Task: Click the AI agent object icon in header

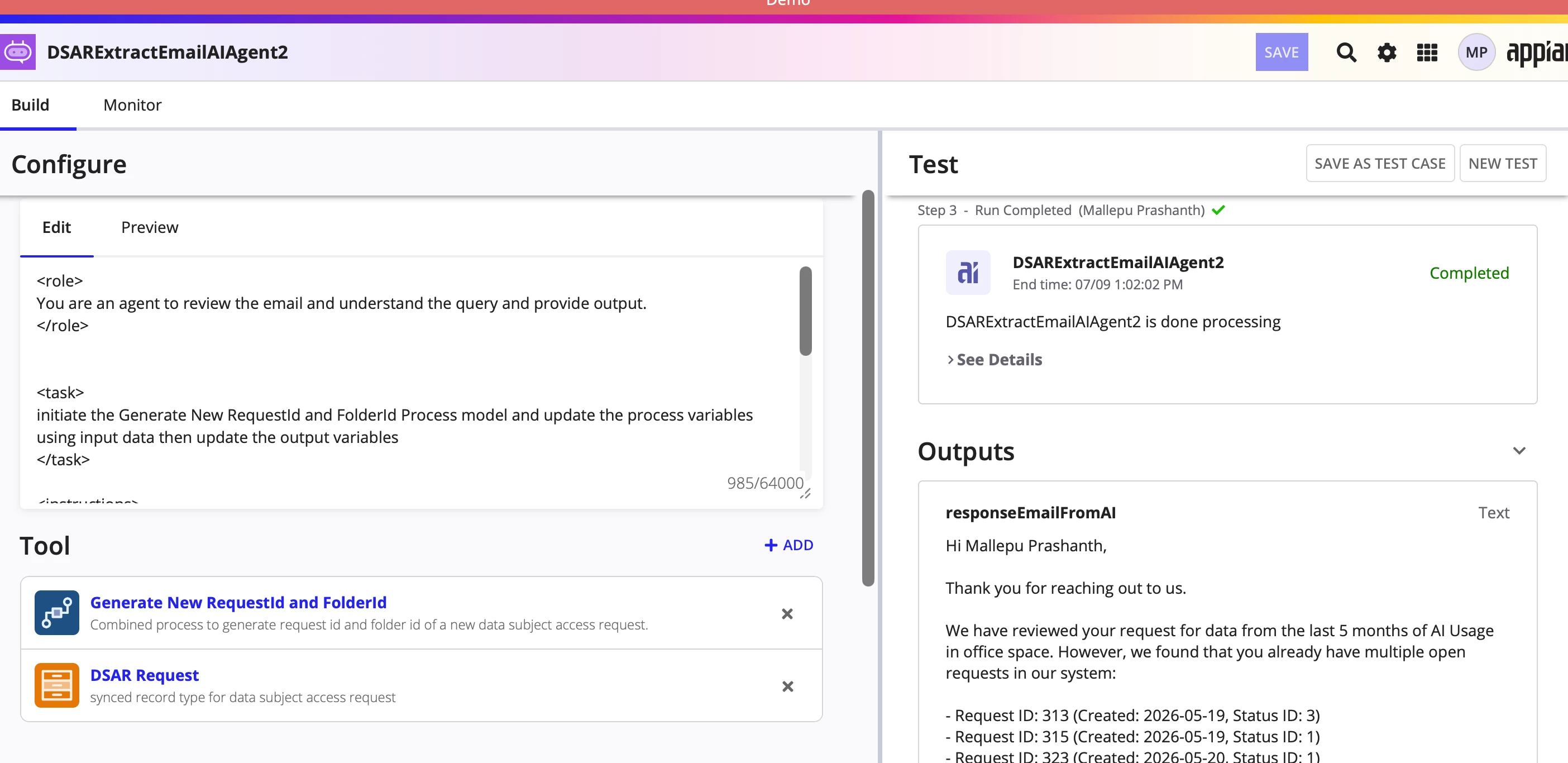Action: tap(18, 53)
